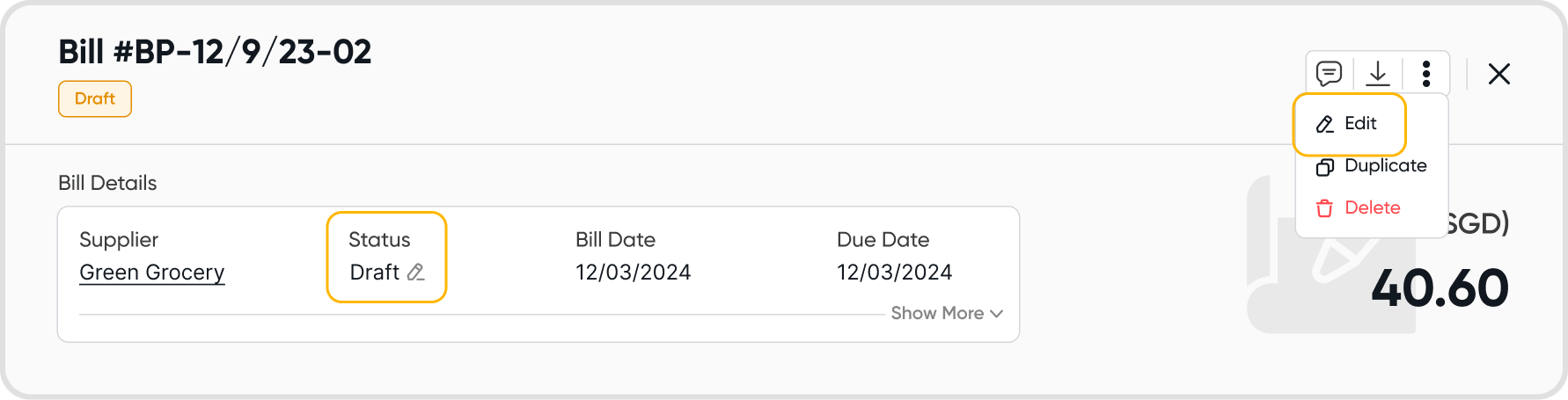Click the Show More chevron arrow

996,314
